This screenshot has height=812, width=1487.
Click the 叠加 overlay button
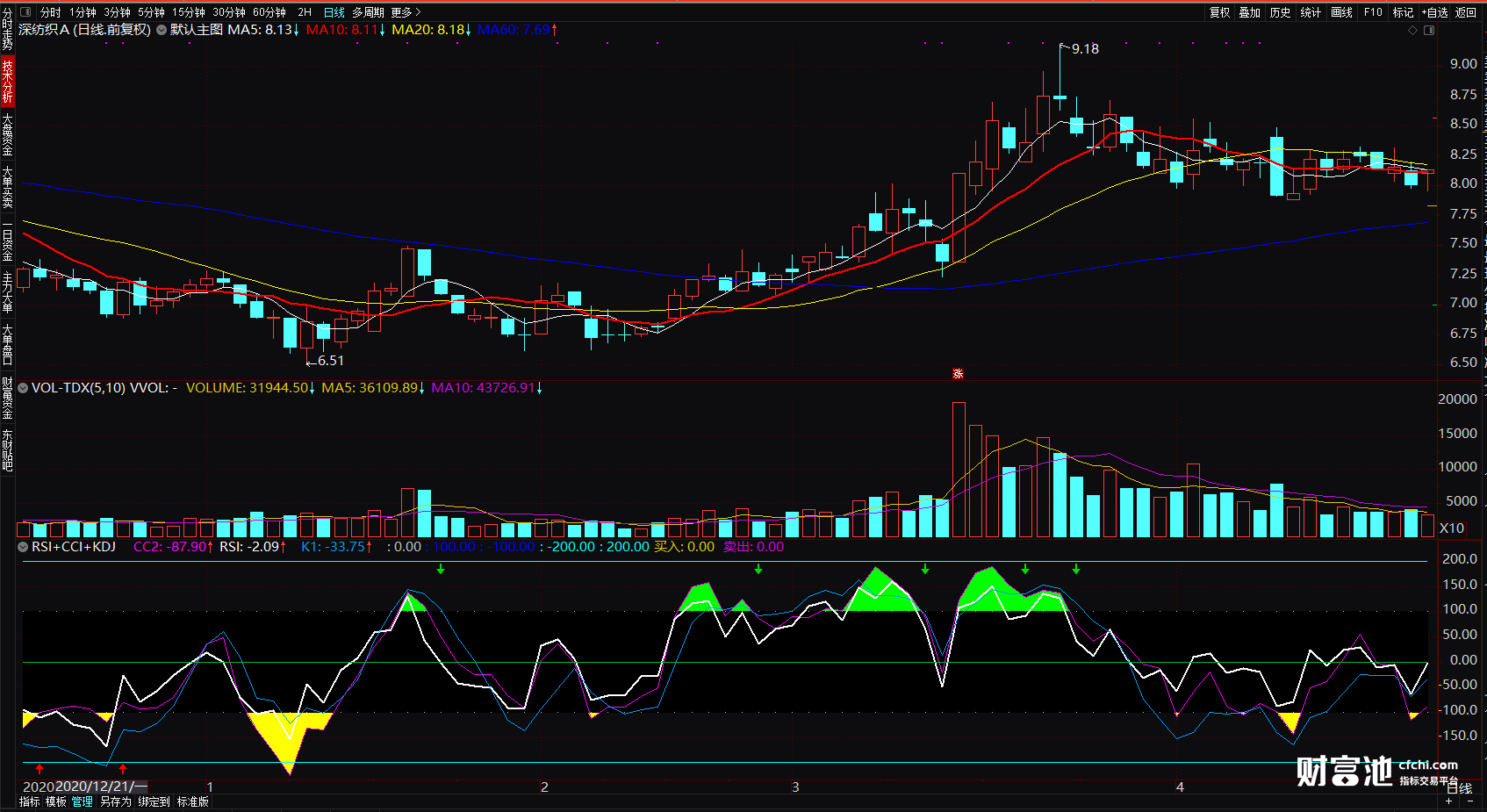1250,12
